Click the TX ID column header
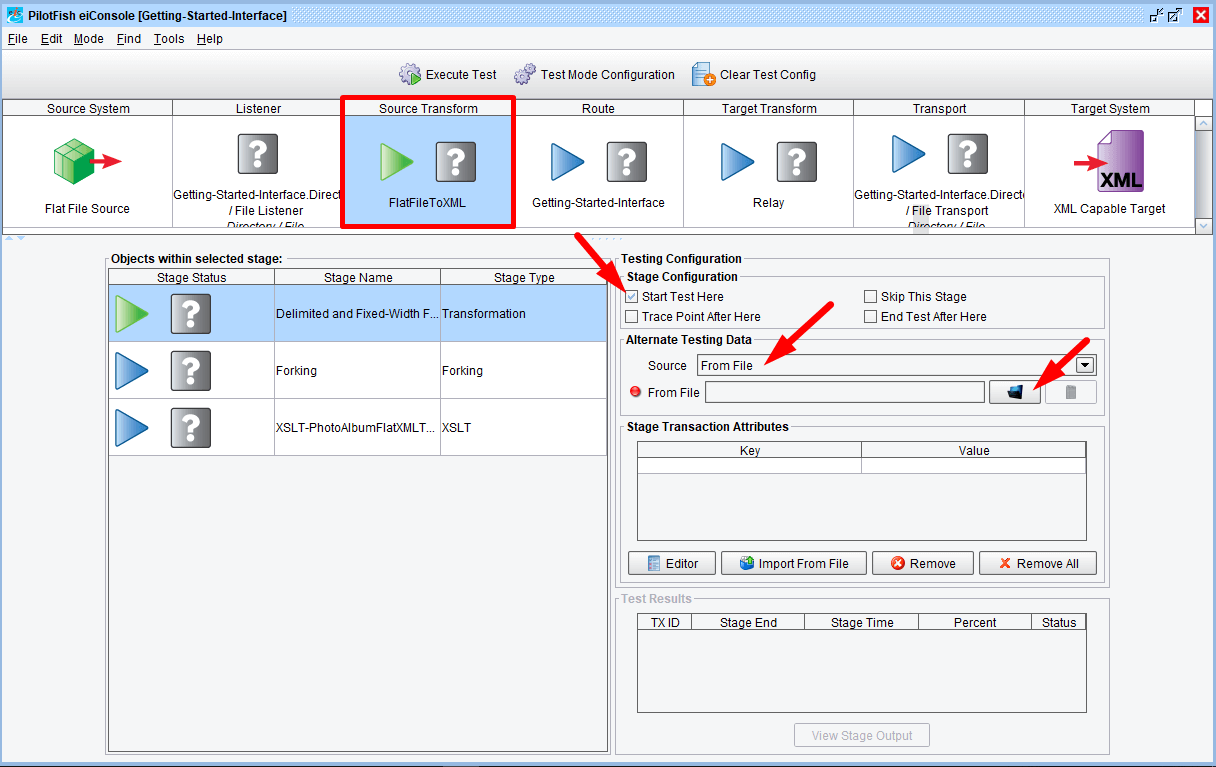 point(665,622)
